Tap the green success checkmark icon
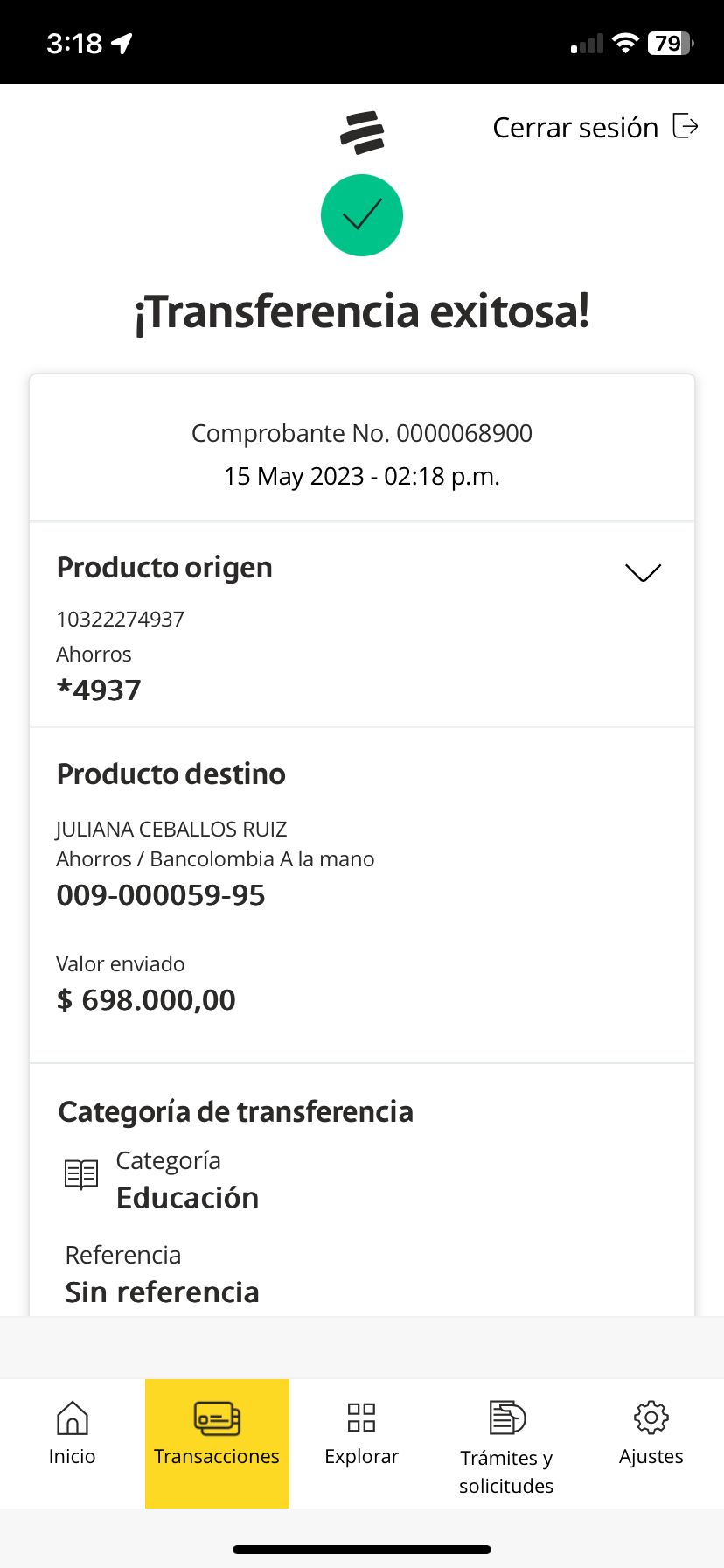This screenshot has height=1568, width=724. (x=362, y=215)
